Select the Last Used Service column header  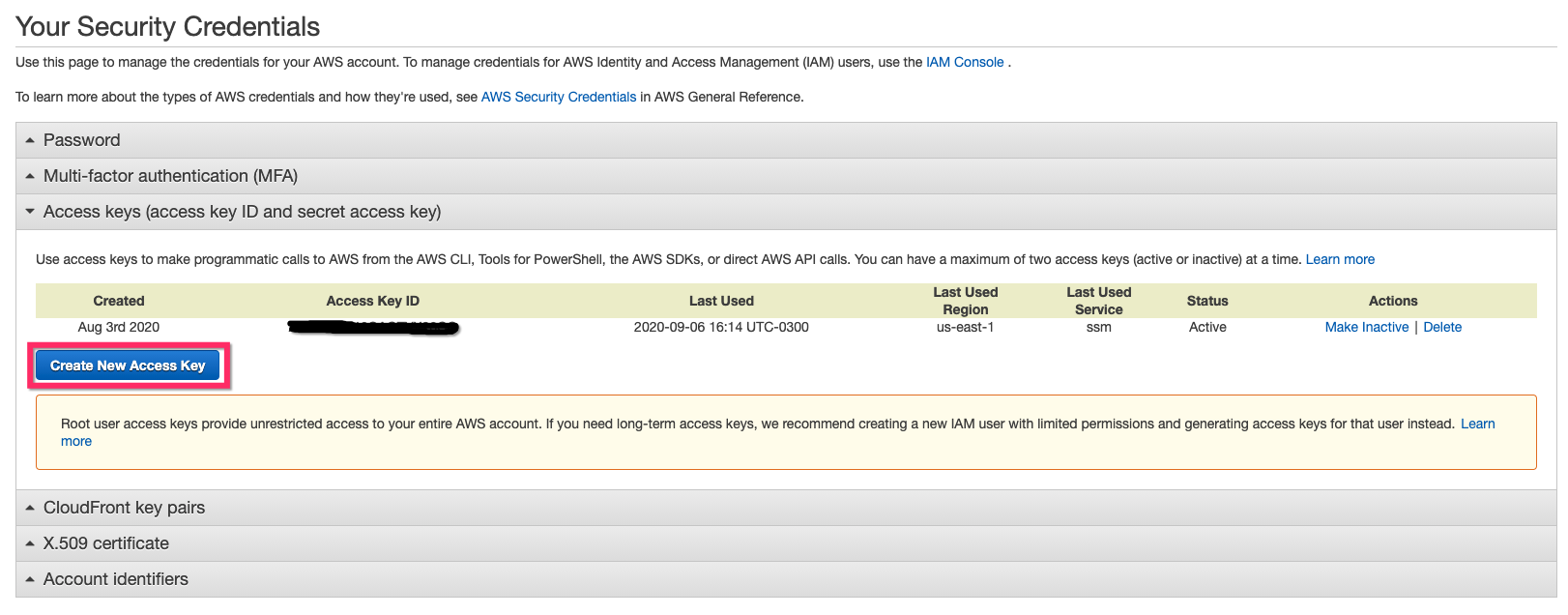point(1099,301)
